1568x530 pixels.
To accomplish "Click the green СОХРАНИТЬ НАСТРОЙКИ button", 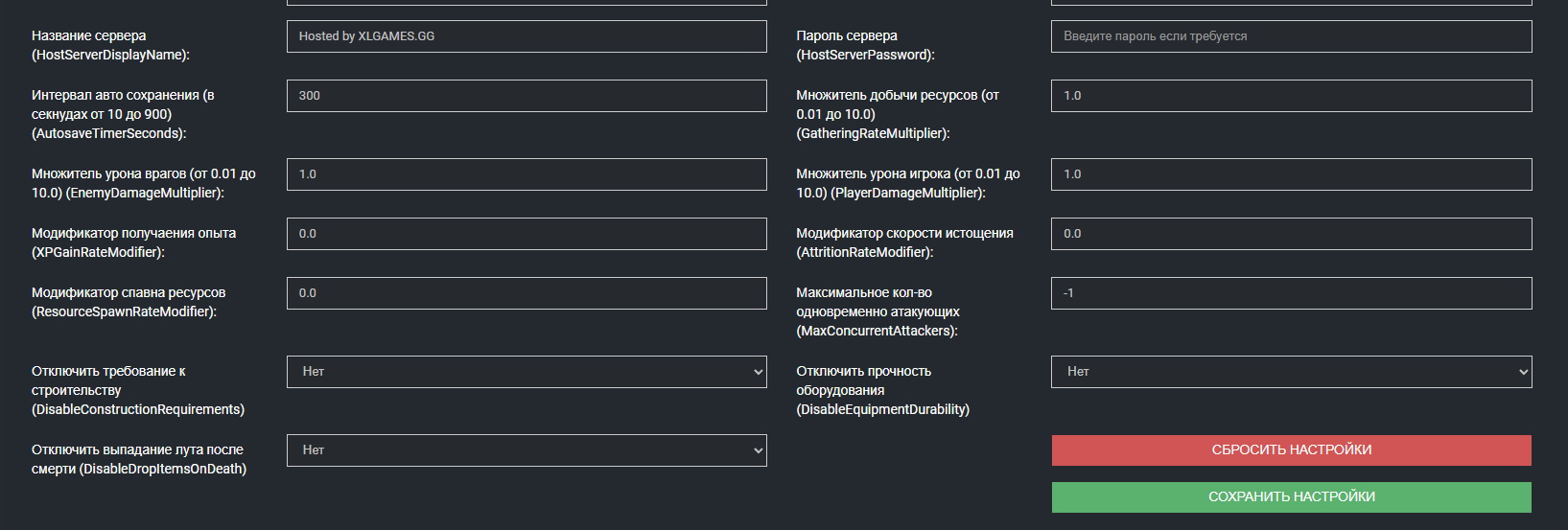I will coord(1291,497).
